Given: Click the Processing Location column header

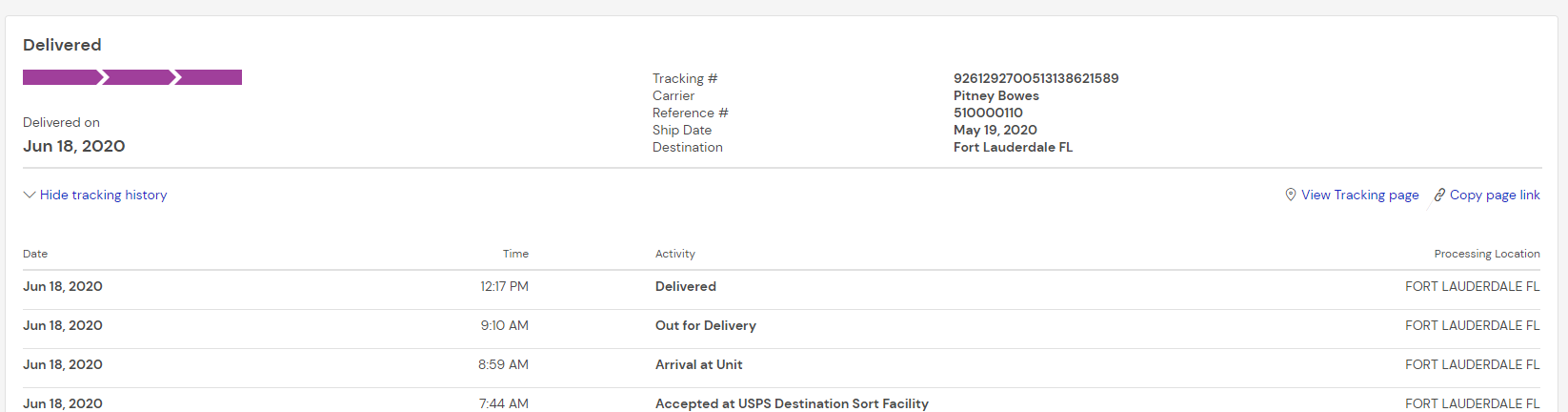Looking at the screenshot, I should coord(1486,254).
